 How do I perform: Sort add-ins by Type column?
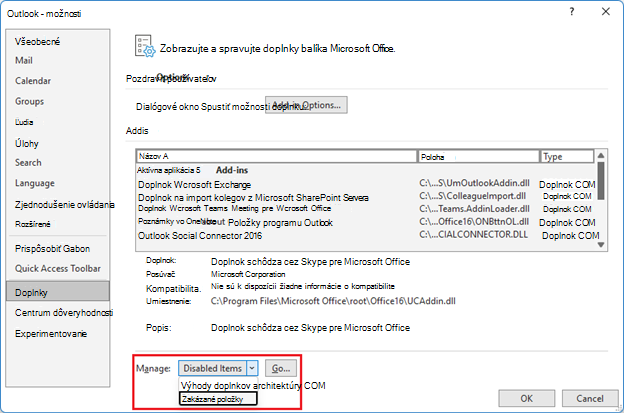pos(567,156)
